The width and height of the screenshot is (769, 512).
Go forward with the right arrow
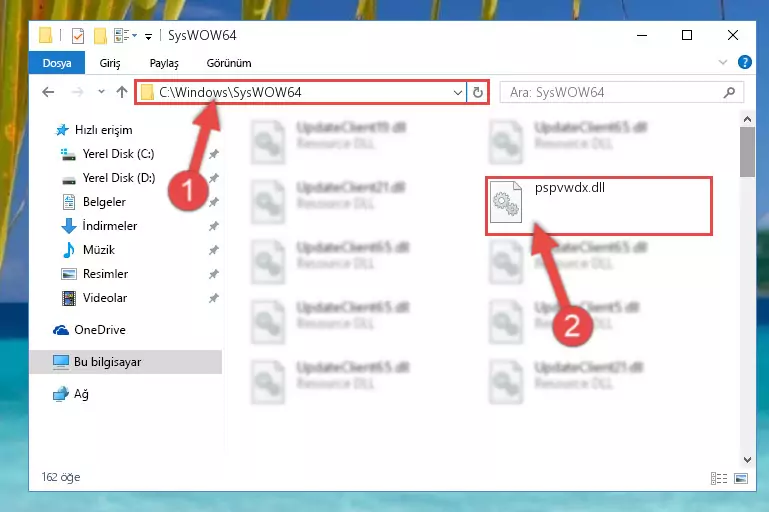[77, 92]
